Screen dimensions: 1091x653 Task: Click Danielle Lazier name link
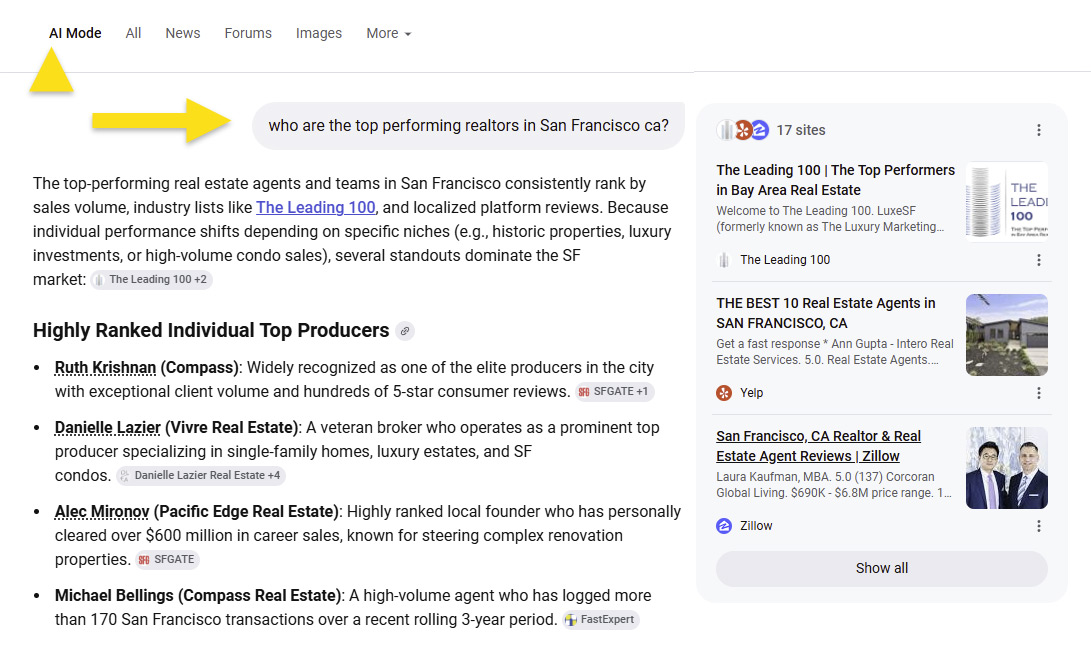[108, 428]
